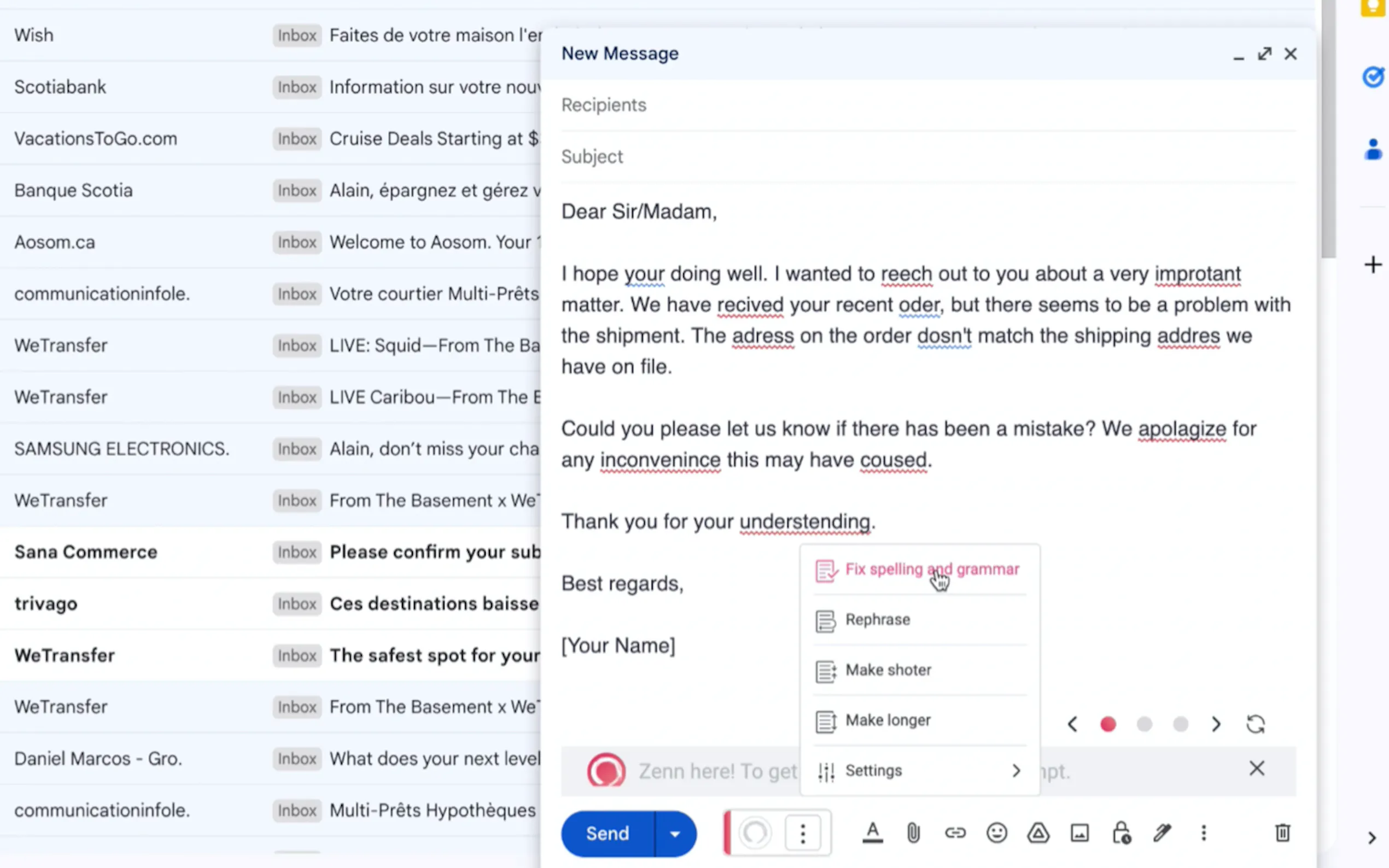Click the insert photo icon
Viewport: 1389px width, 868px height.
(x=1079, y=833)
